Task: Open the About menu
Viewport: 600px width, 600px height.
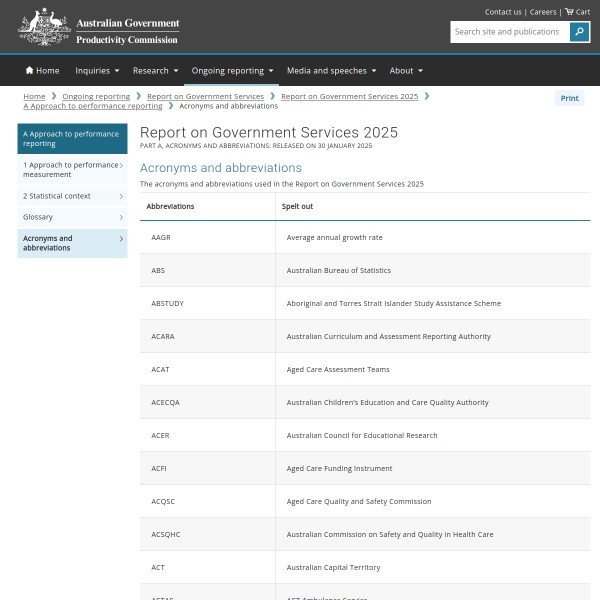Action: click(406, 70)
